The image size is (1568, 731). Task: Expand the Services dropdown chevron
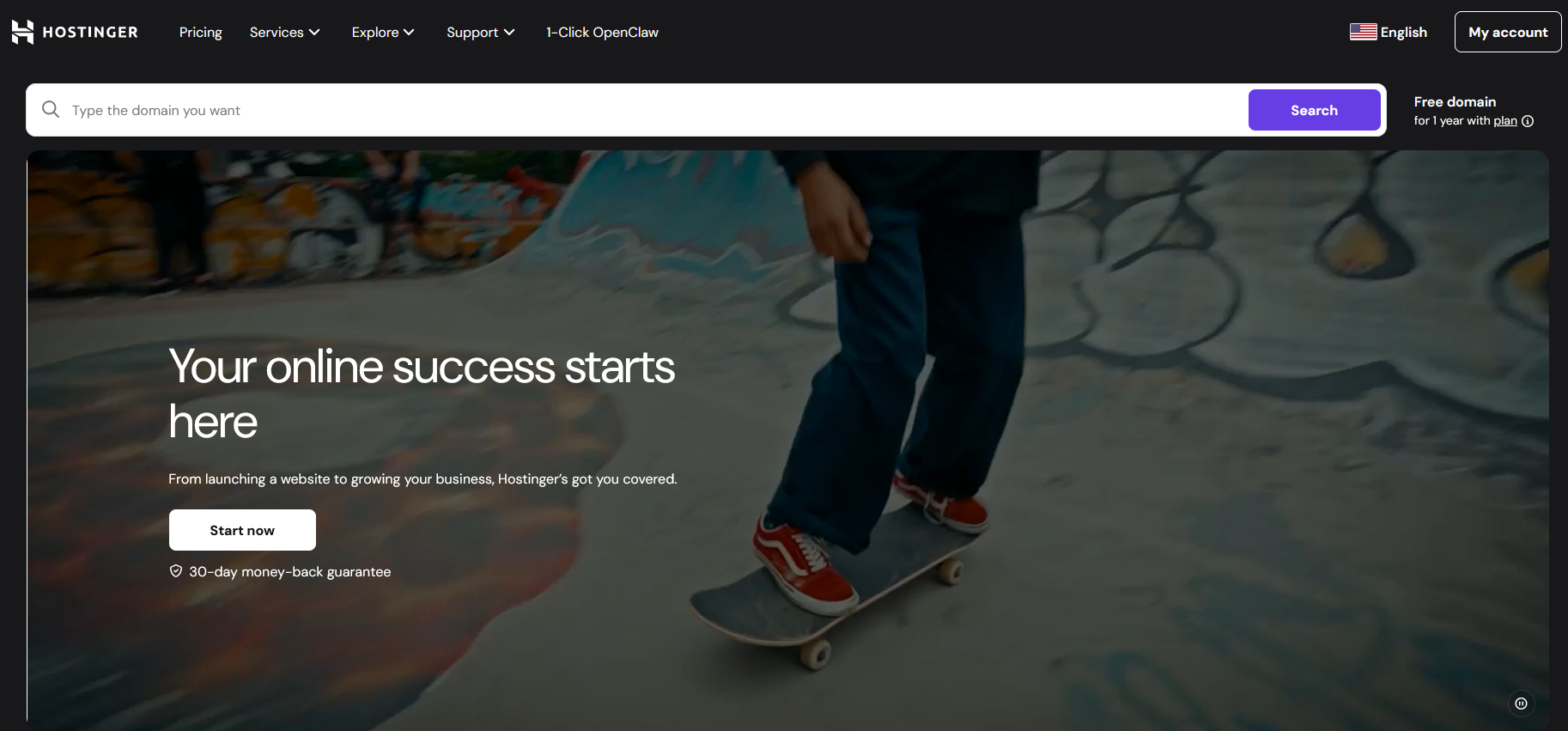click(x=314, y=33)
